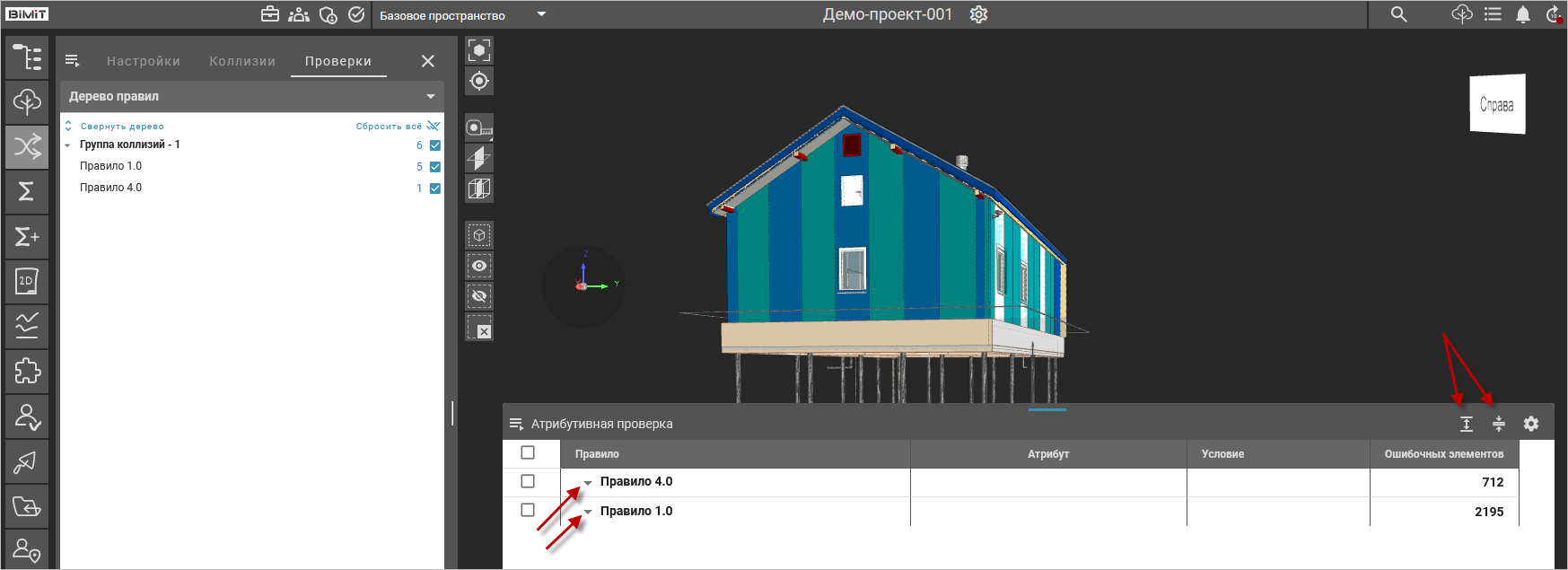This screenshot has height=570, width=1568.
Task: Click the Справа view cube face
Action: (1496, 105)
